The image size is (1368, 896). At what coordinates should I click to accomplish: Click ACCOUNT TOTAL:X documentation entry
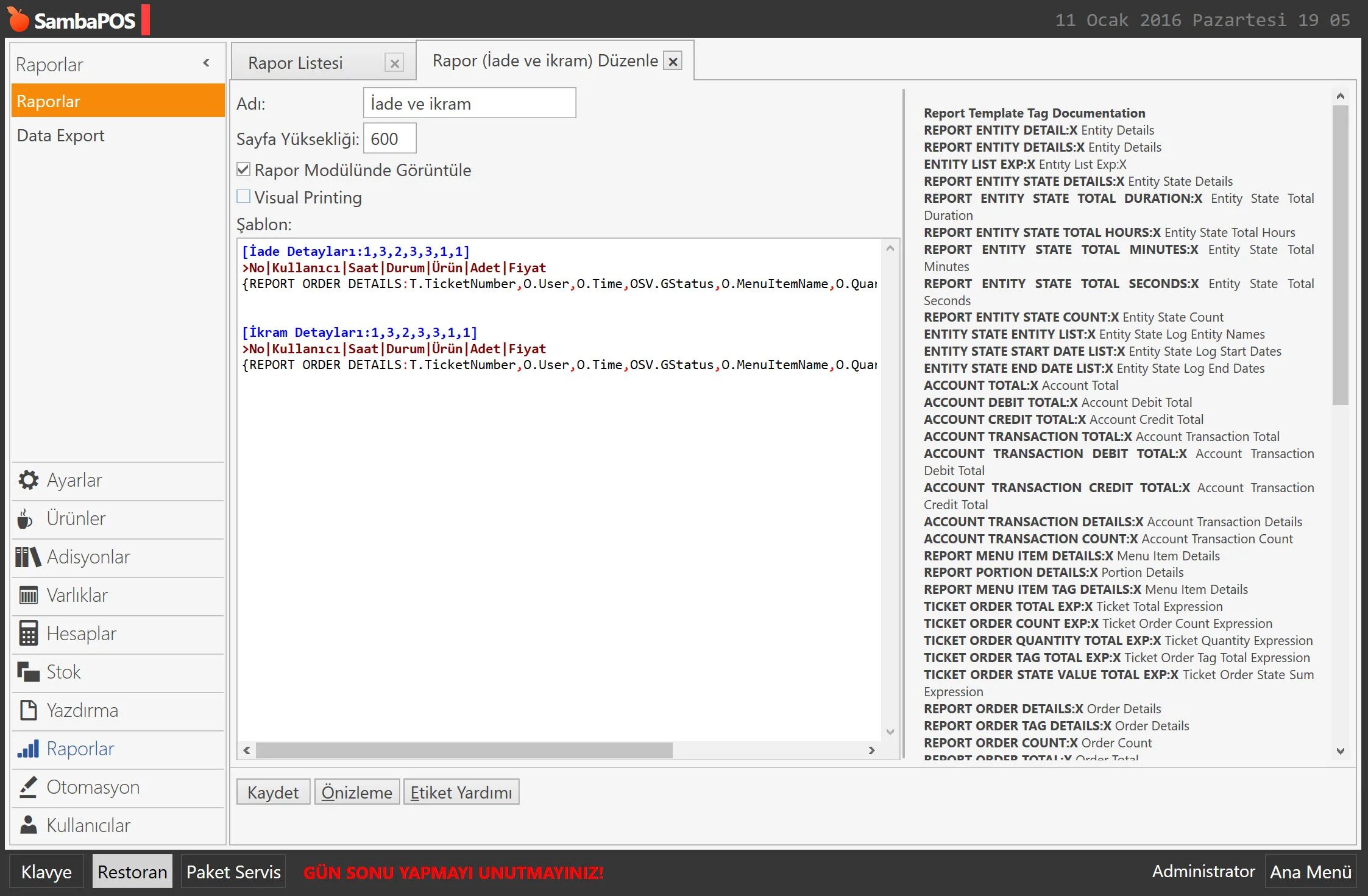point(1021,385)
